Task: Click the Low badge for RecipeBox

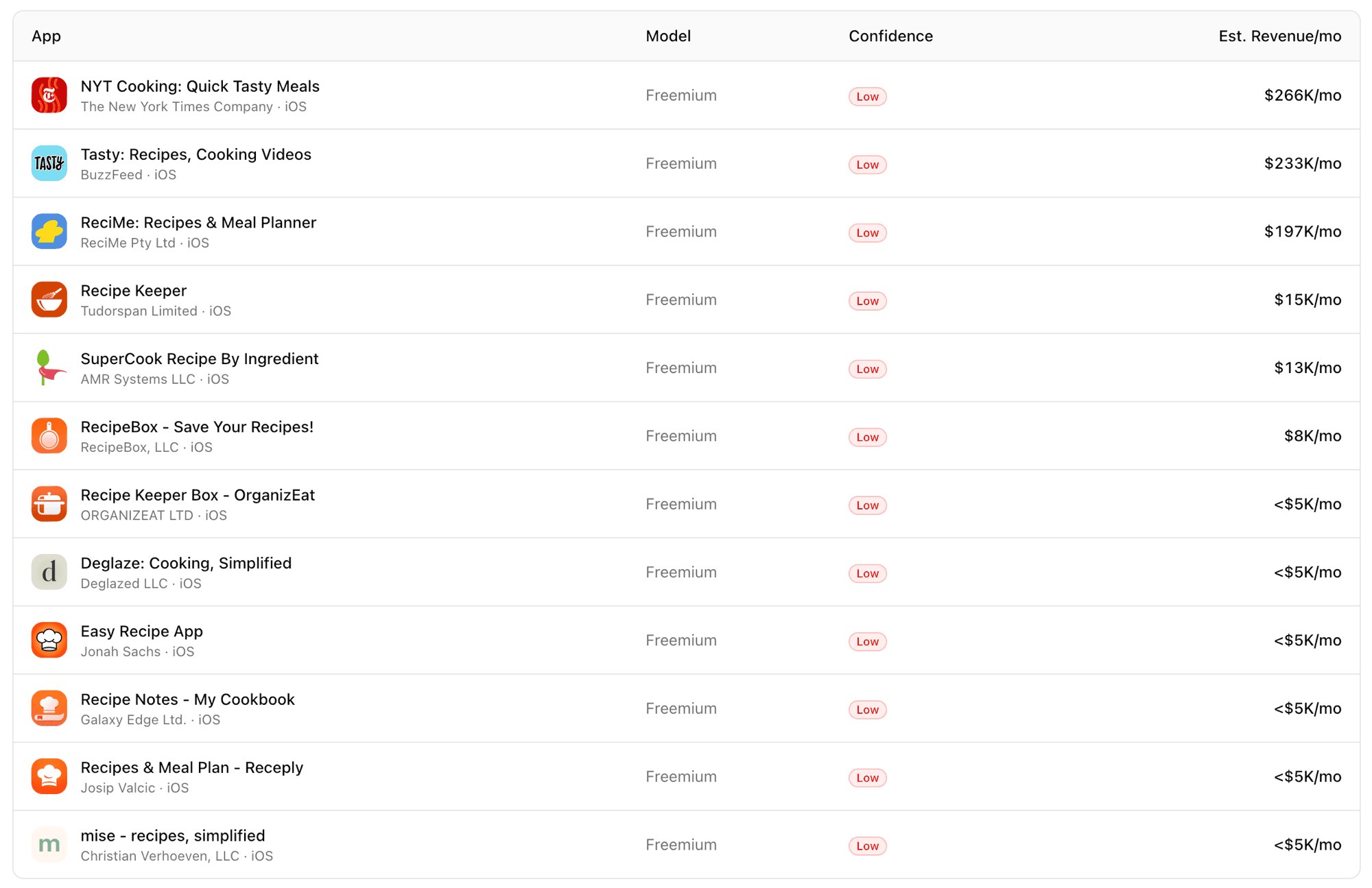Action: click(867, 437)
